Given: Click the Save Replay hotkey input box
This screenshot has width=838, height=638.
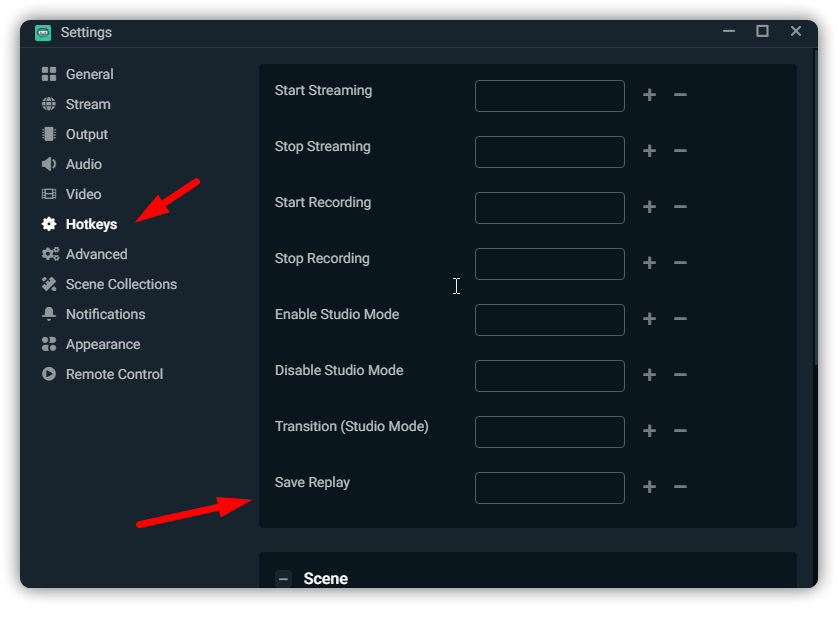Looking at the screenshot, I should click(549, 488).
